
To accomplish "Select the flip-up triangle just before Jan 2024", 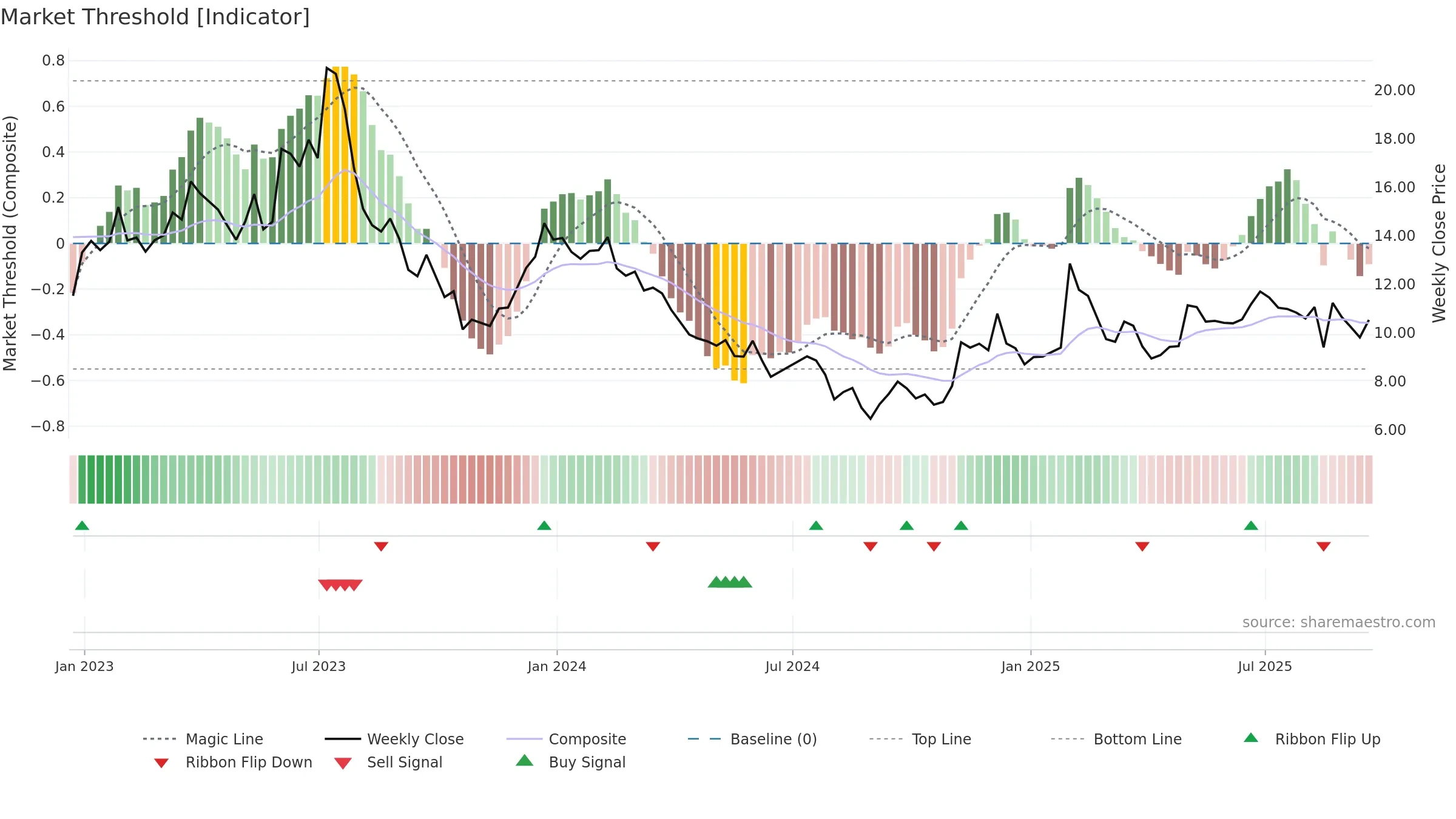I will pos(544,525).
